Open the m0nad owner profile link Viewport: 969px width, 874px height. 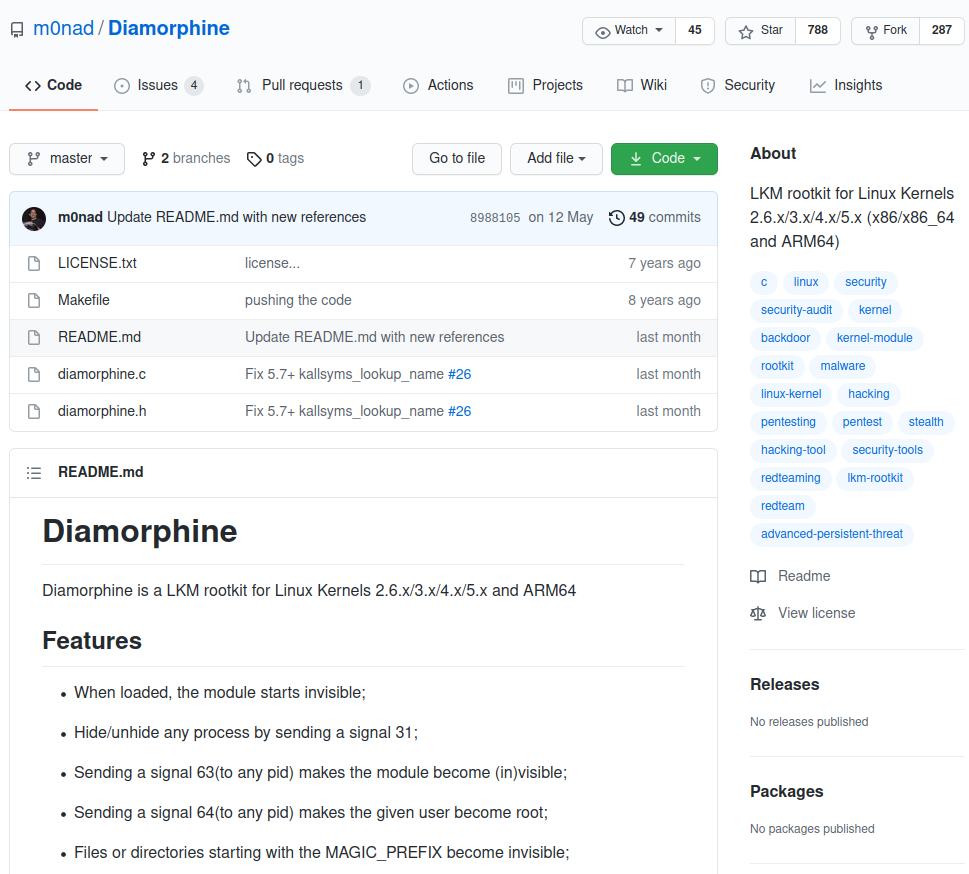(x=64, y=28)
